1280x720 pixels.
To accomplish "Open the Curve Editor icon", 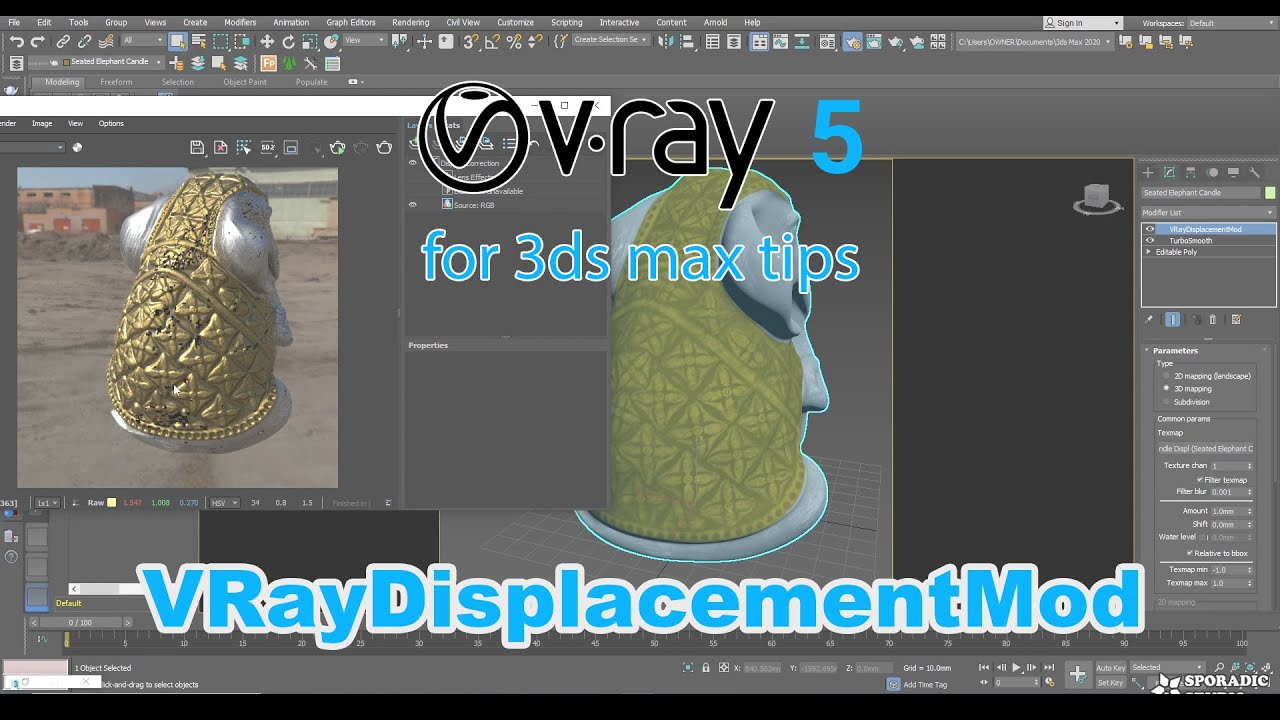I will click(x=781, y=41).
